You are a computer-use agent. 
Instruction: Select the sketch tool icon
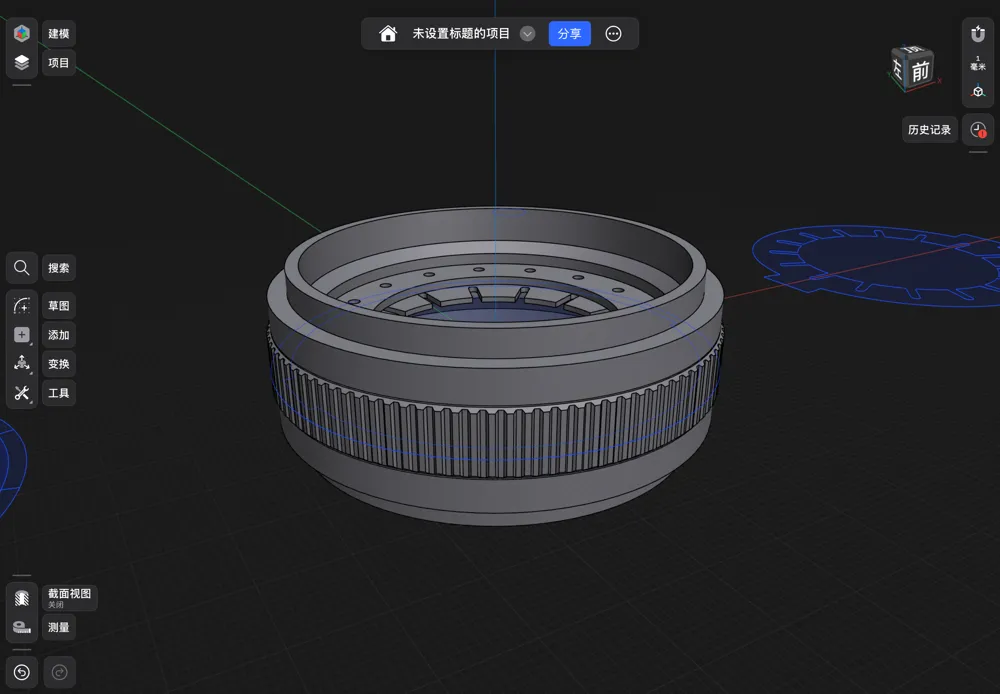tap(22, 306)
